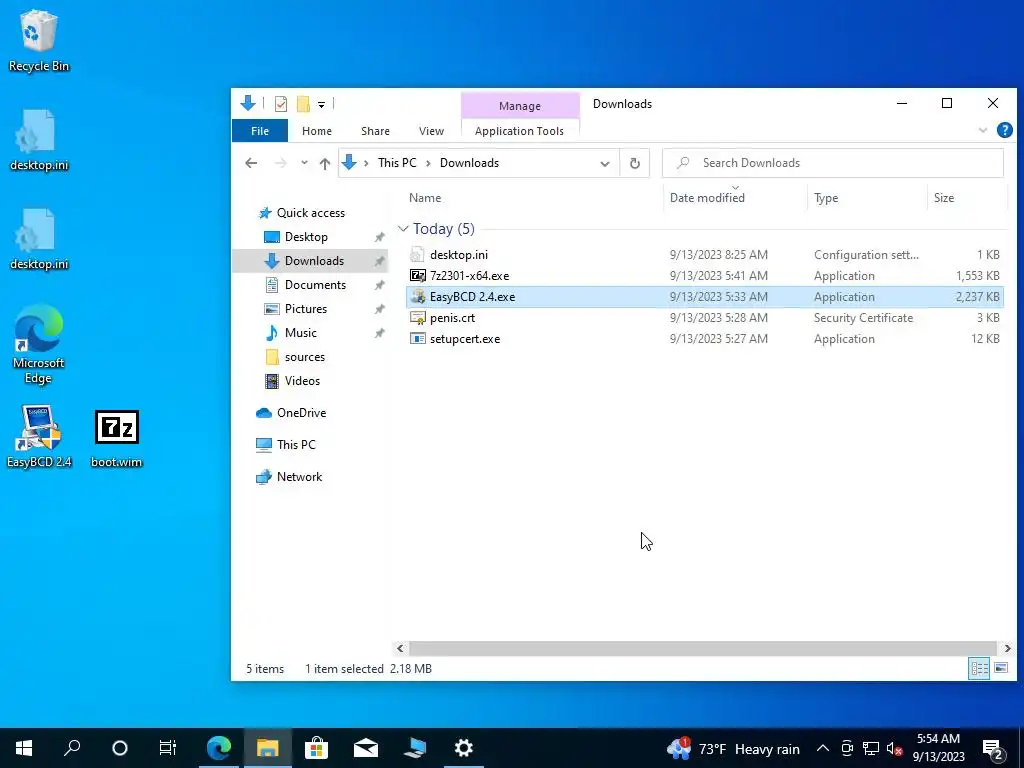
Task: Click the horizontal scrollbar track
Action: coord(702,648)
